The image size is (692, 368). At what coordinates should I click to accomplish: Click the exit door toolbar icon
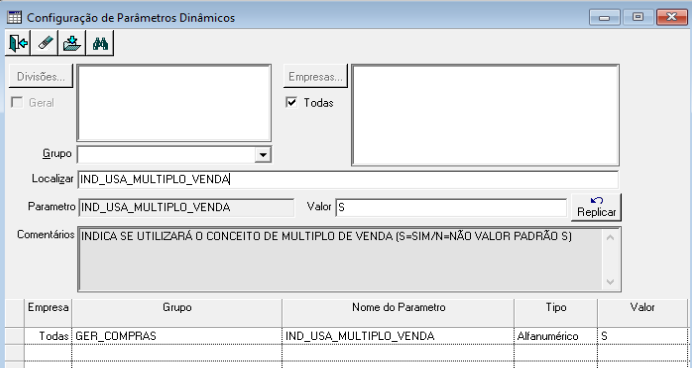[18, 43]
